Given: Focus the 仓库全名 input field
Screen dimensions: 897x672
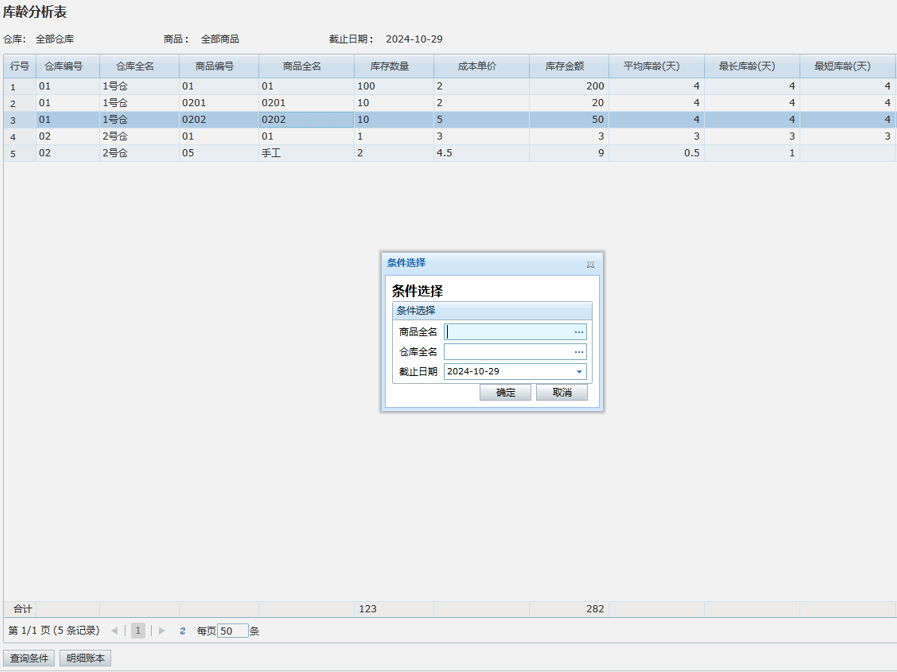Looking at the screenshot, I should click(509, 352).
